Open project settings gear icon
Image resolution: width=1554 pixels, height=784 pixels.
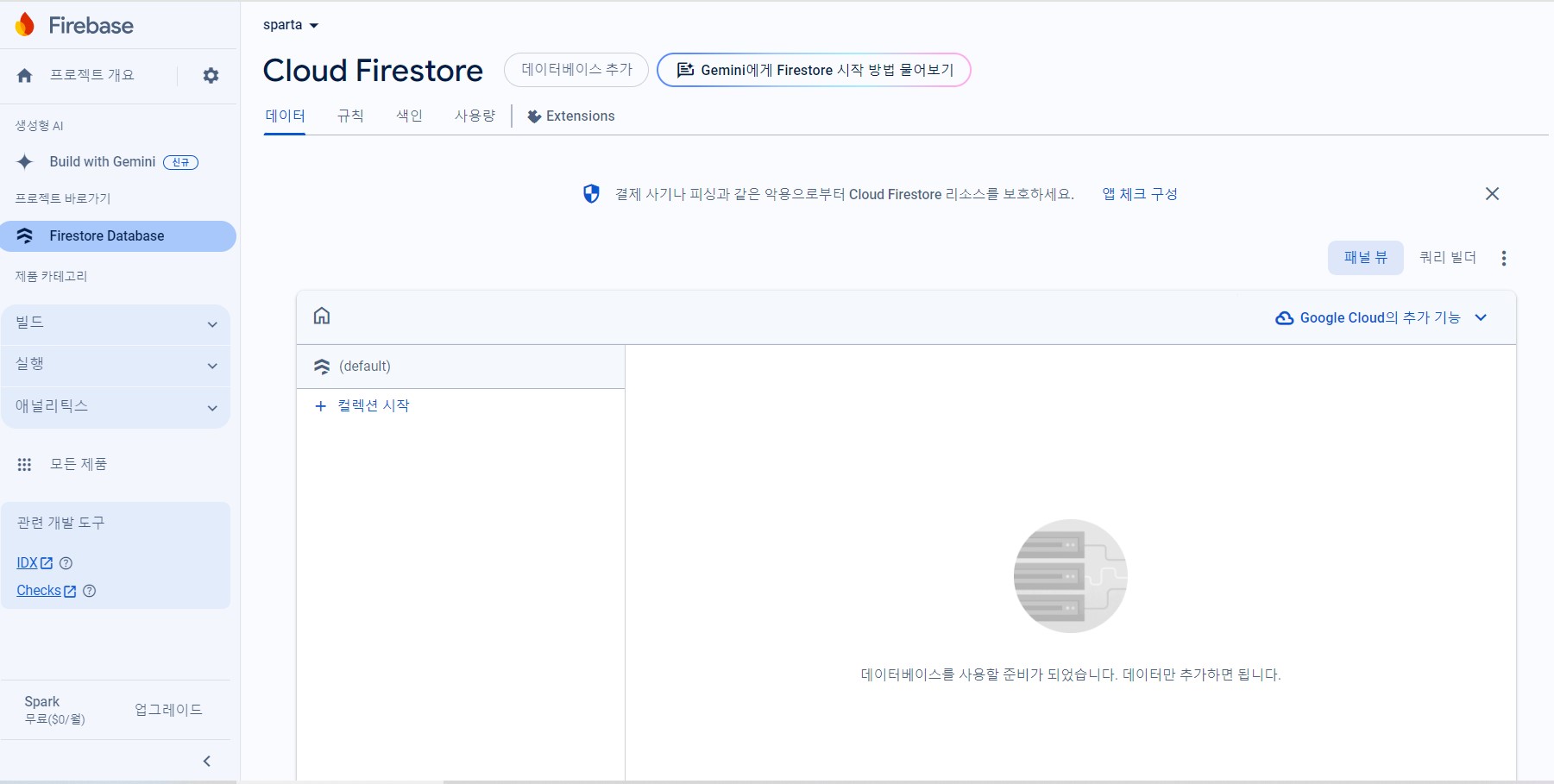point(211,76)
